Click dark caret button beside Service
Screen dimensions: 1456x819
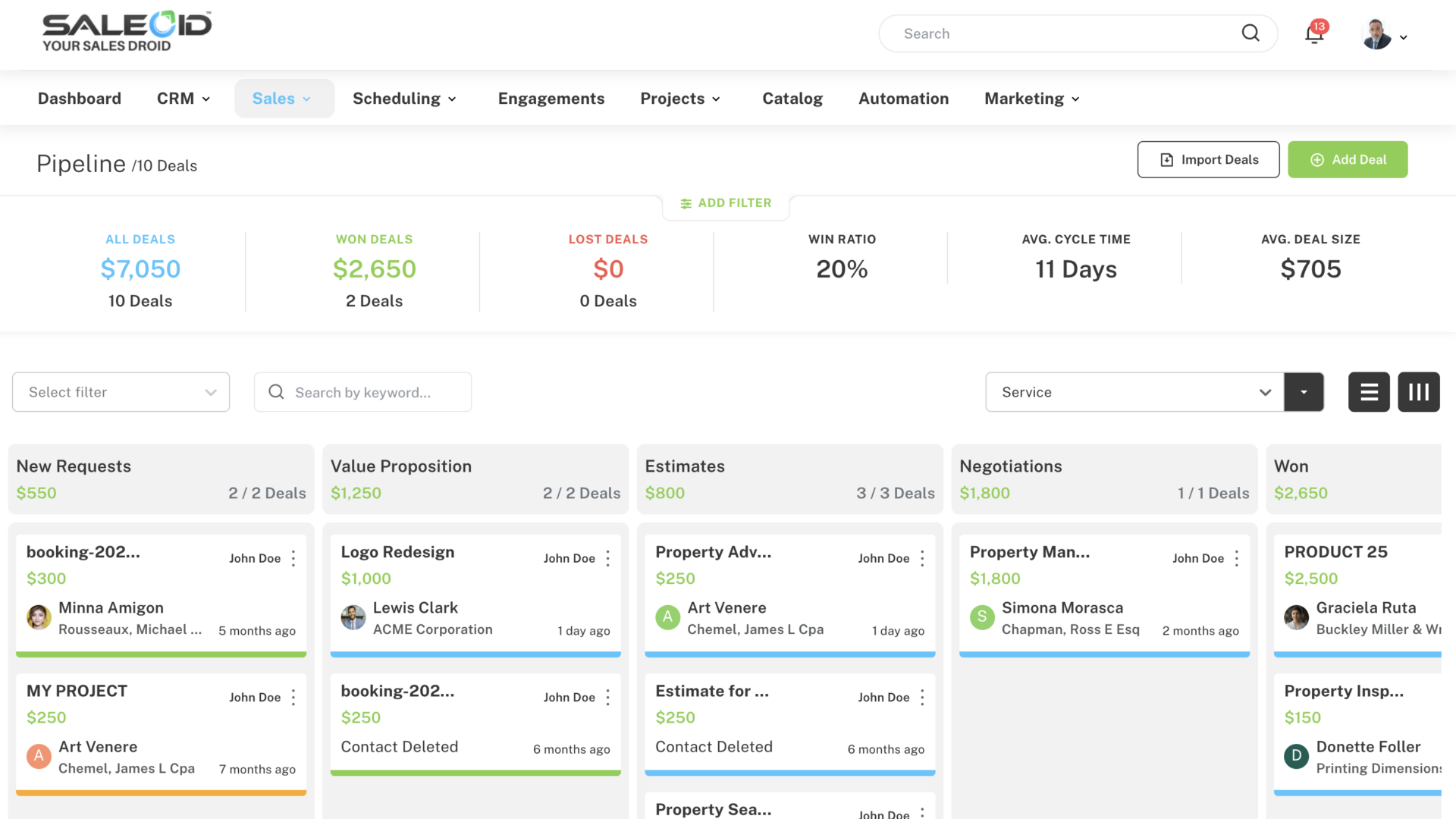click(1304, 392)
